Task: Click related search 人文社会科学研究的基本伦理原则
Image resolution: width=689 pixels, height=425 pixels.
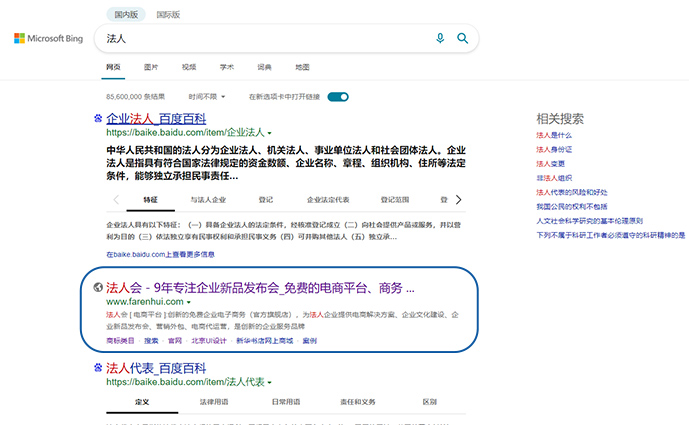Action: click(x=590, y=221)
